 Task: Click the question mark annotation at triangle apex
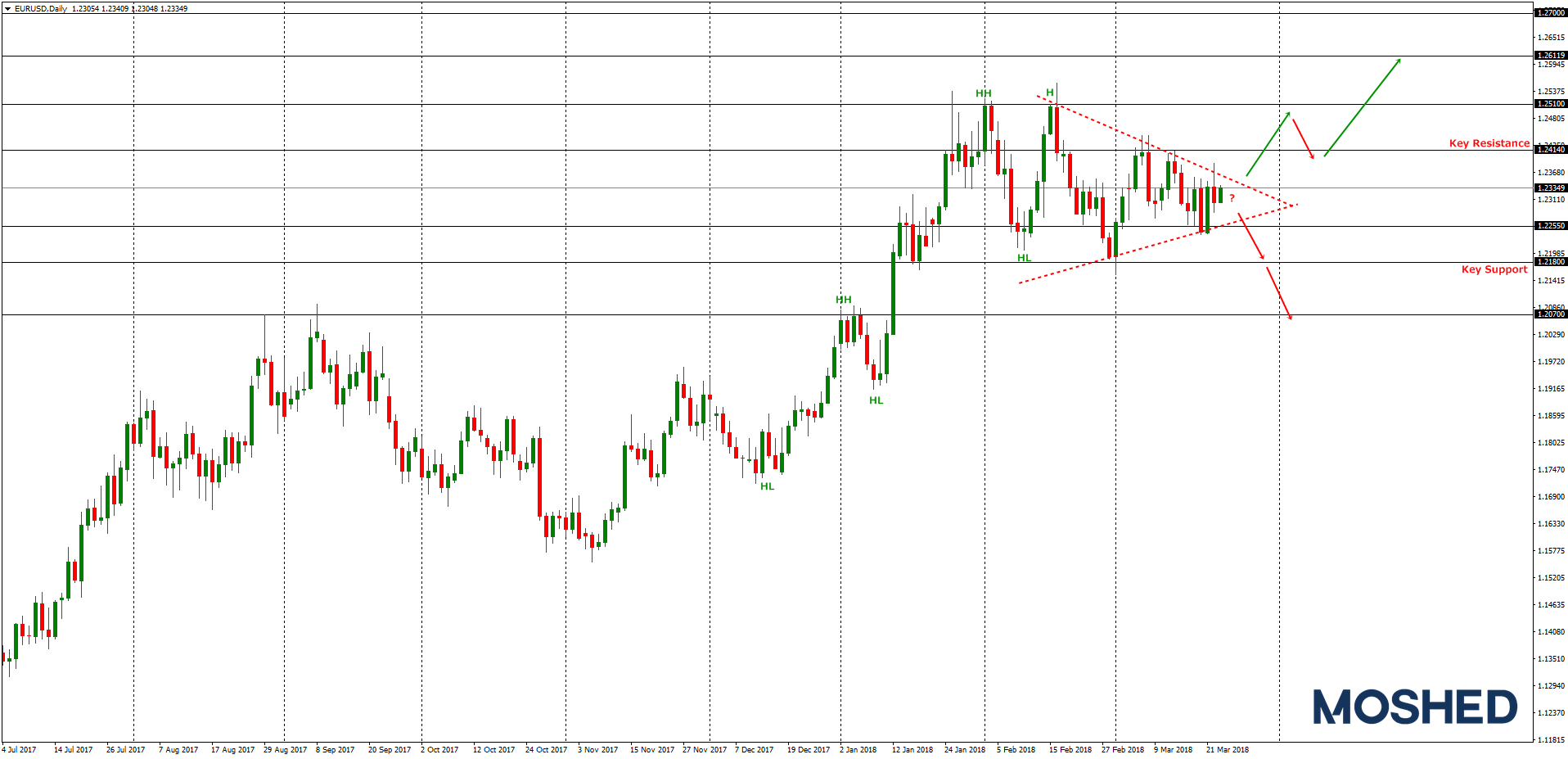(x=1232, y=199)
